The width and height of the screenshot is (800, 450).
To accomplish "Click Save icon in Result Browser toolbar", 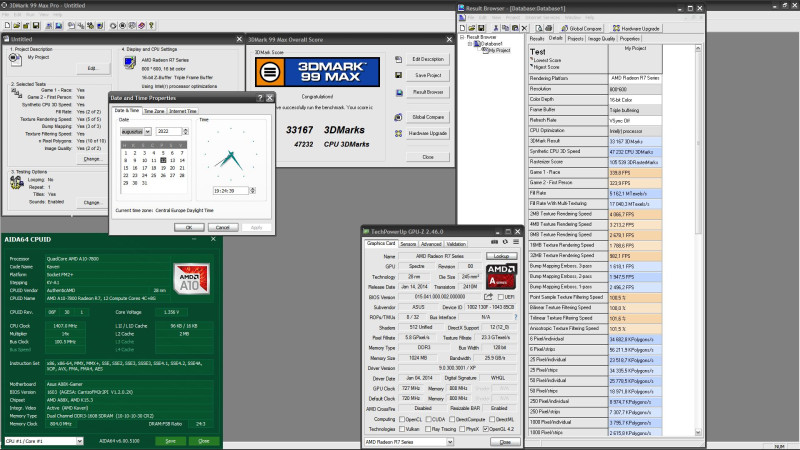I will (x=481, y=28).
